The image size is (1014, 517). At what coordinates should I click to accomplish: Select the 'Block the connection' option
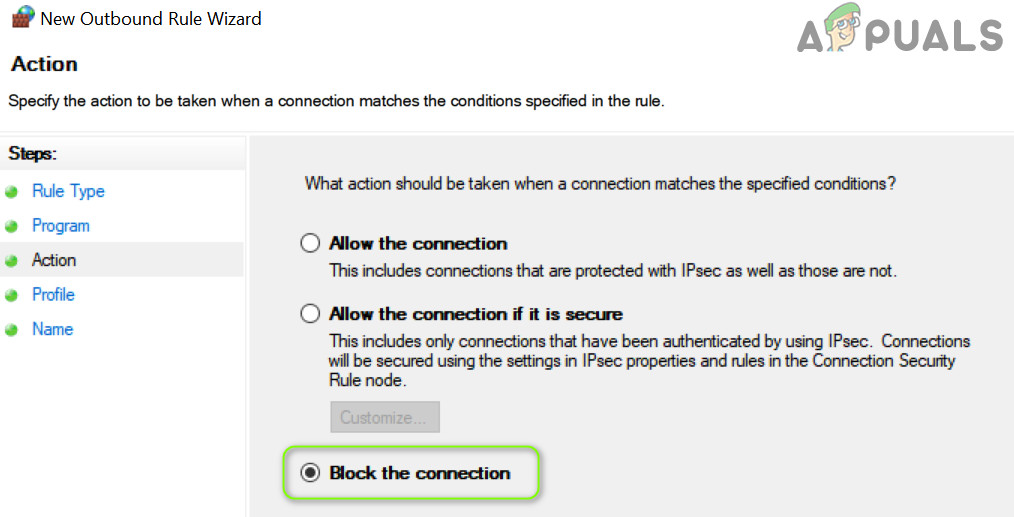point(311,473)
